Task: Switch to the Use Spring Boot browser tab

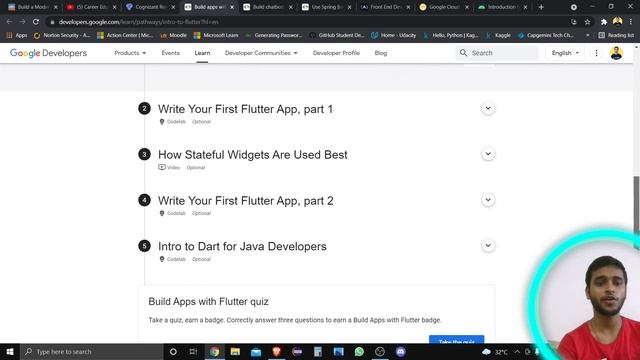Action: [x=326, y=7]
